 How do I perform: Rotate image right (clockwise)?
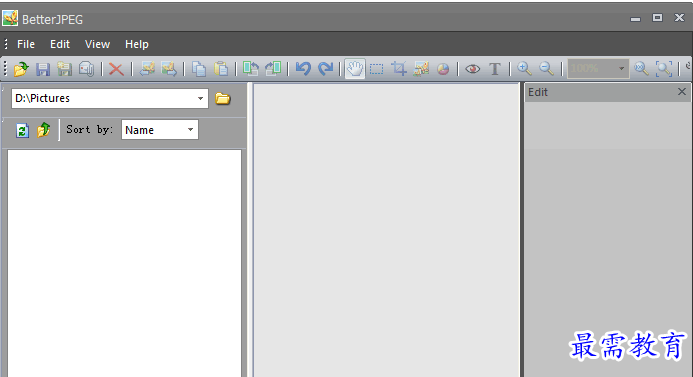(251, 69)
